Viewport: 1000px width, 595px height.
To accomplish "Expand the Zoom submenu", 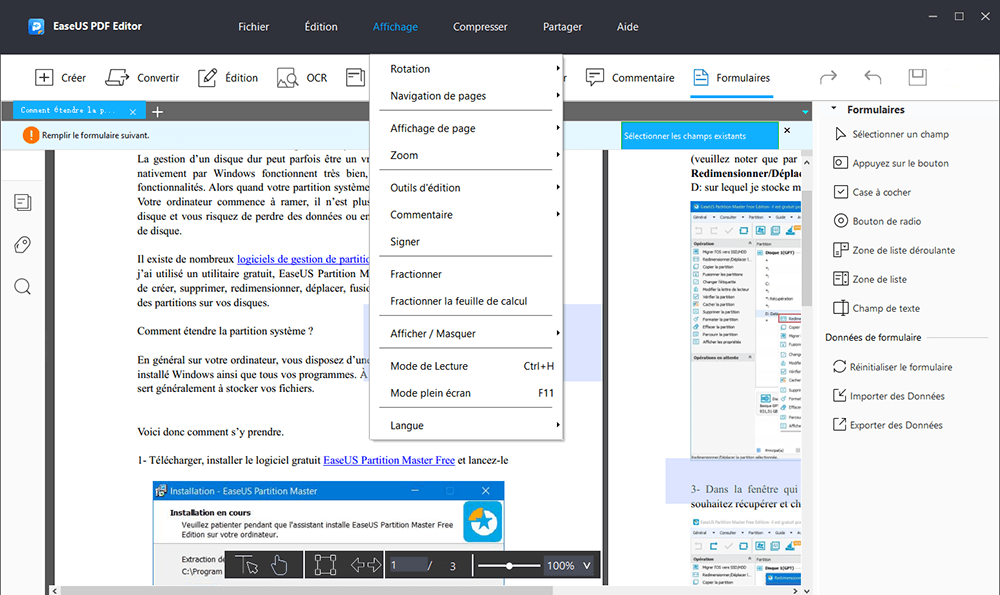I will pos(466,155).
